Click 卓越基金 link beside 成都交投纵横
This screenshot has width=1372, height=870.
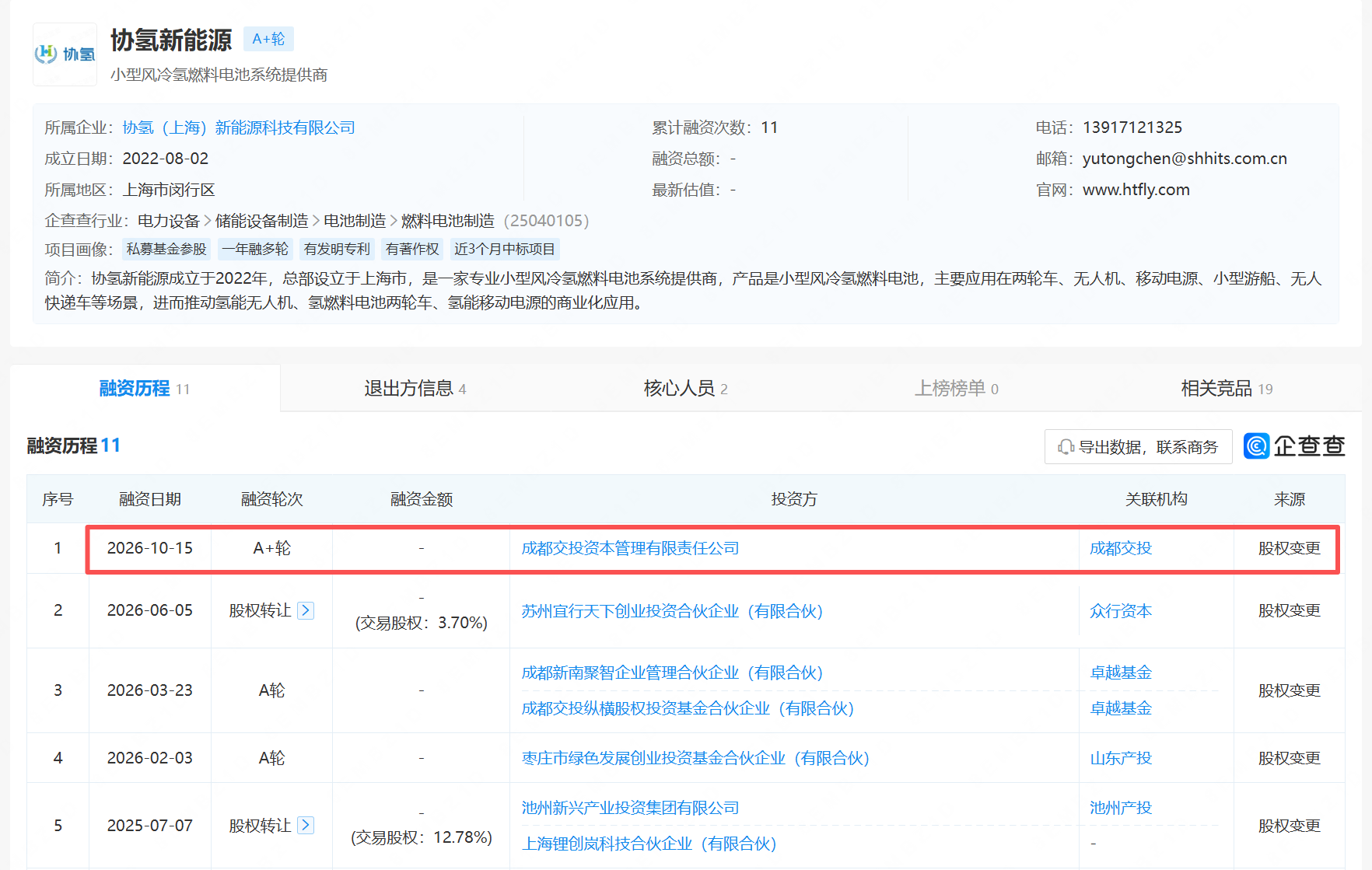pos(1121,708)
